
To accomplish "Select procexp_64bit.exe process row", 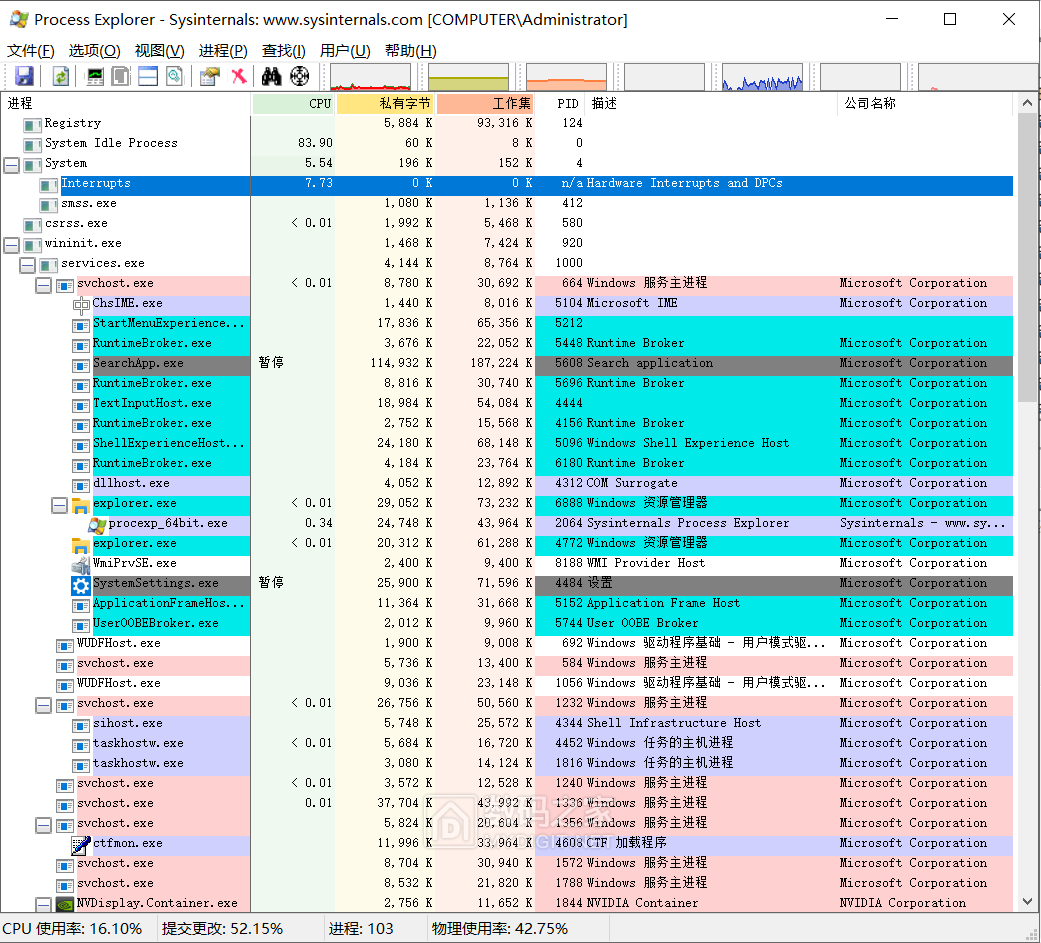I will (x=507, y=525).
